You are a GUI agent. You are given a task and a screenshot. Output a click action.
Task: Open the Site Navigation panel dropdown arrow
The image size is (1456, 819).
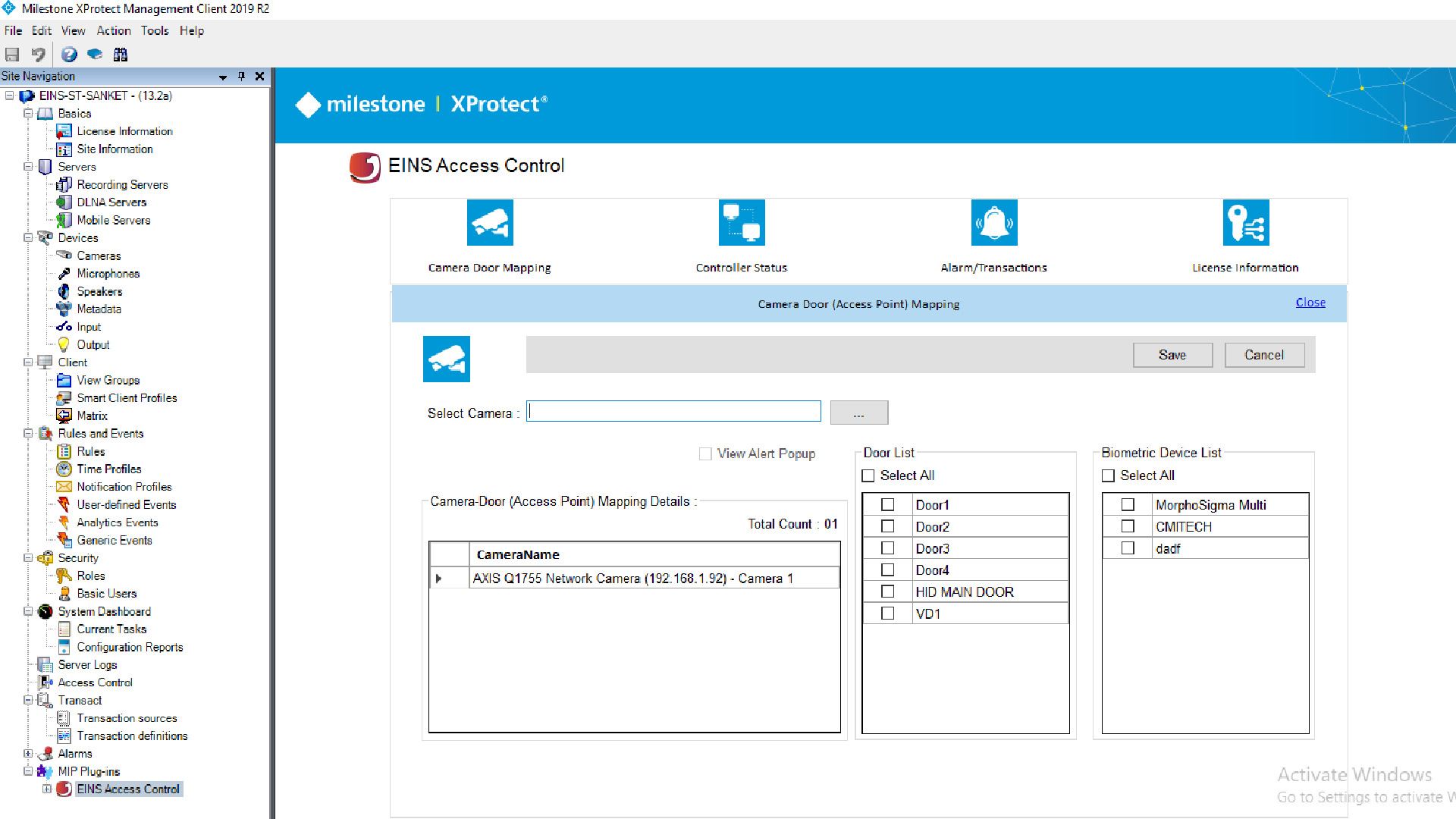click(x=223, y=77)
